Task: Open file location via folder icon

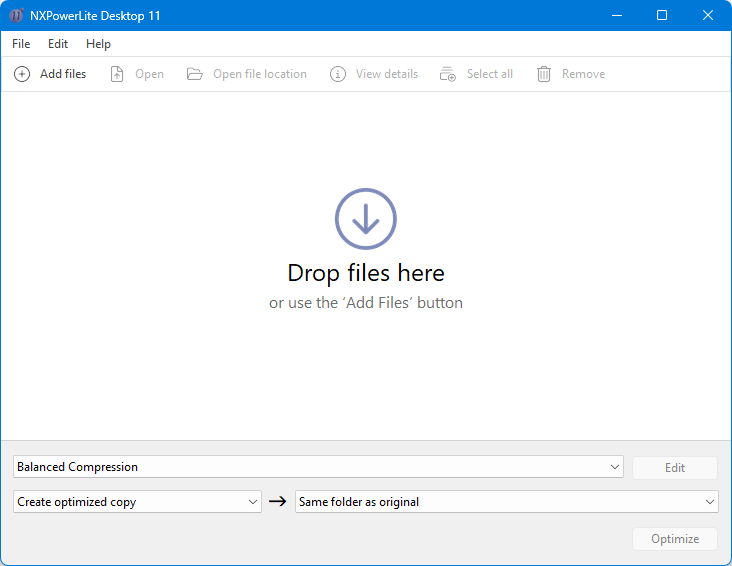Action: coord(195,74)
